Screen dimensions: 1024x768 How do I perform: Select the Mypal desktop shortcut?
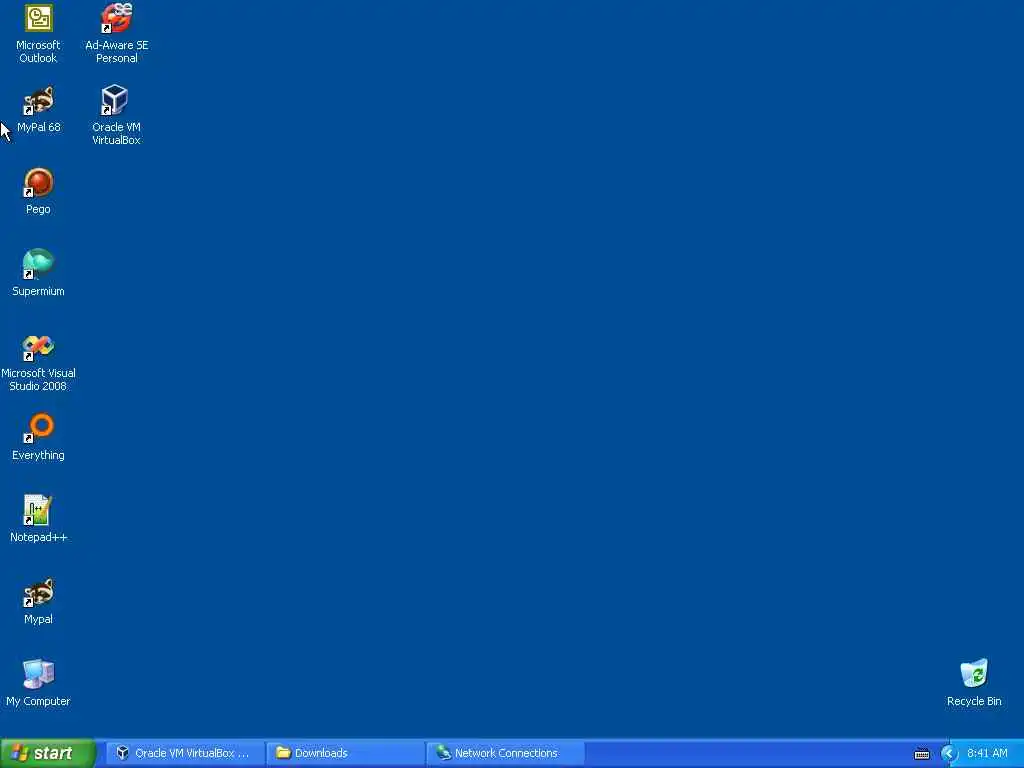click(x=38, y=601)
